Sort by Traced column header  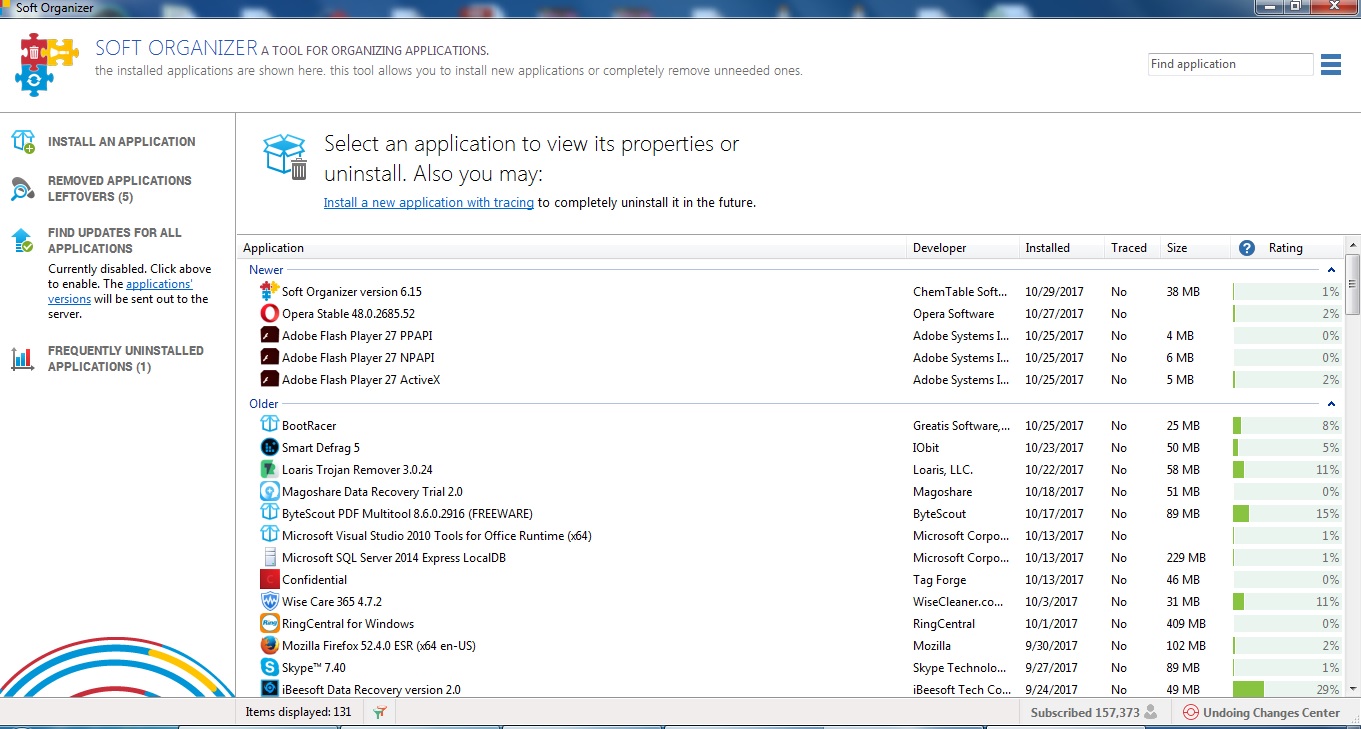[1134, 248]
